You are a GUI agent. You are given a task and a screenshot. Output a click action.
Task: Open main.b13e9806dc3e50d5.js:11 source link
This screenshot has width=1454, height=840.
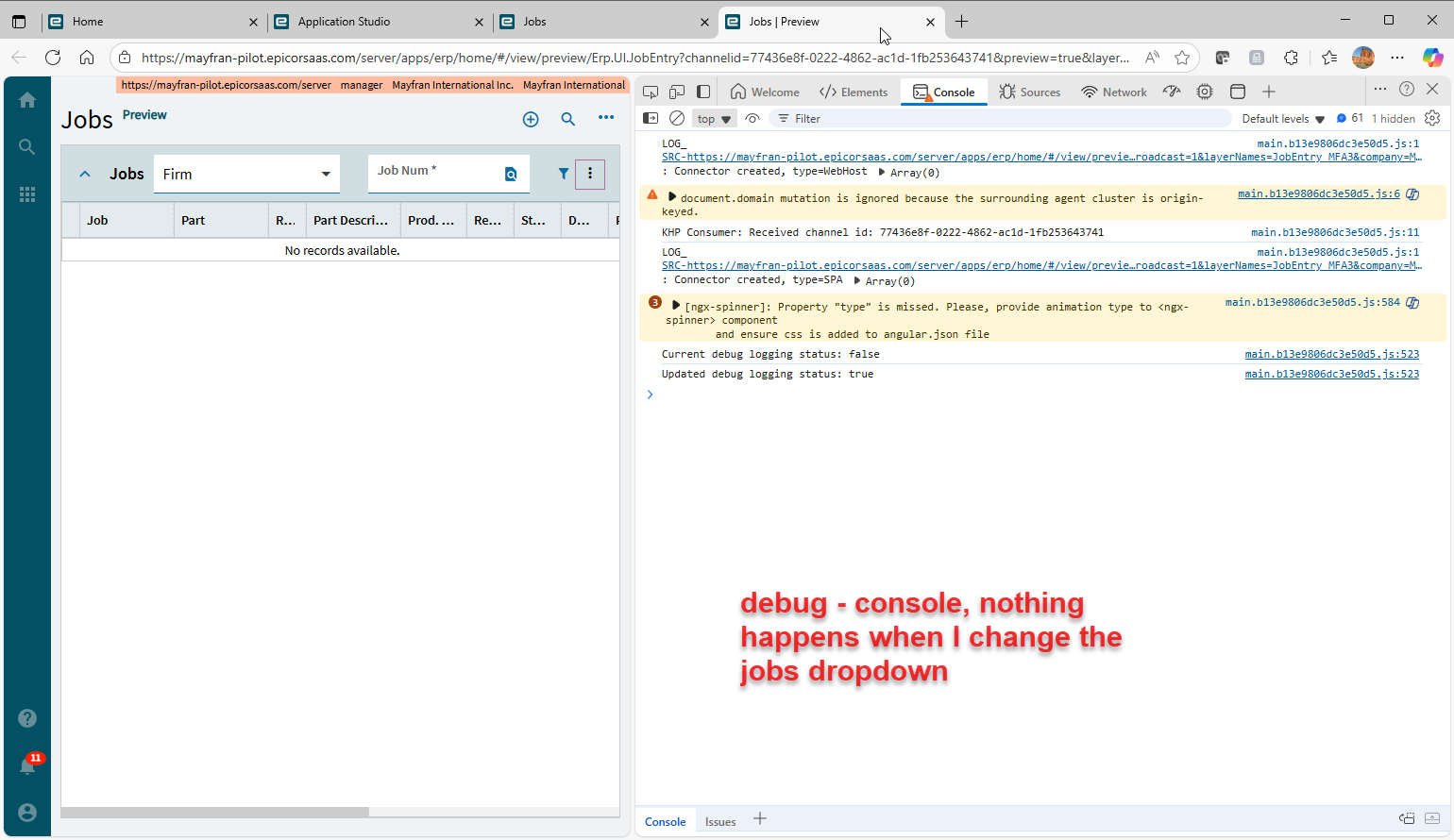(x=1335, y=232)
